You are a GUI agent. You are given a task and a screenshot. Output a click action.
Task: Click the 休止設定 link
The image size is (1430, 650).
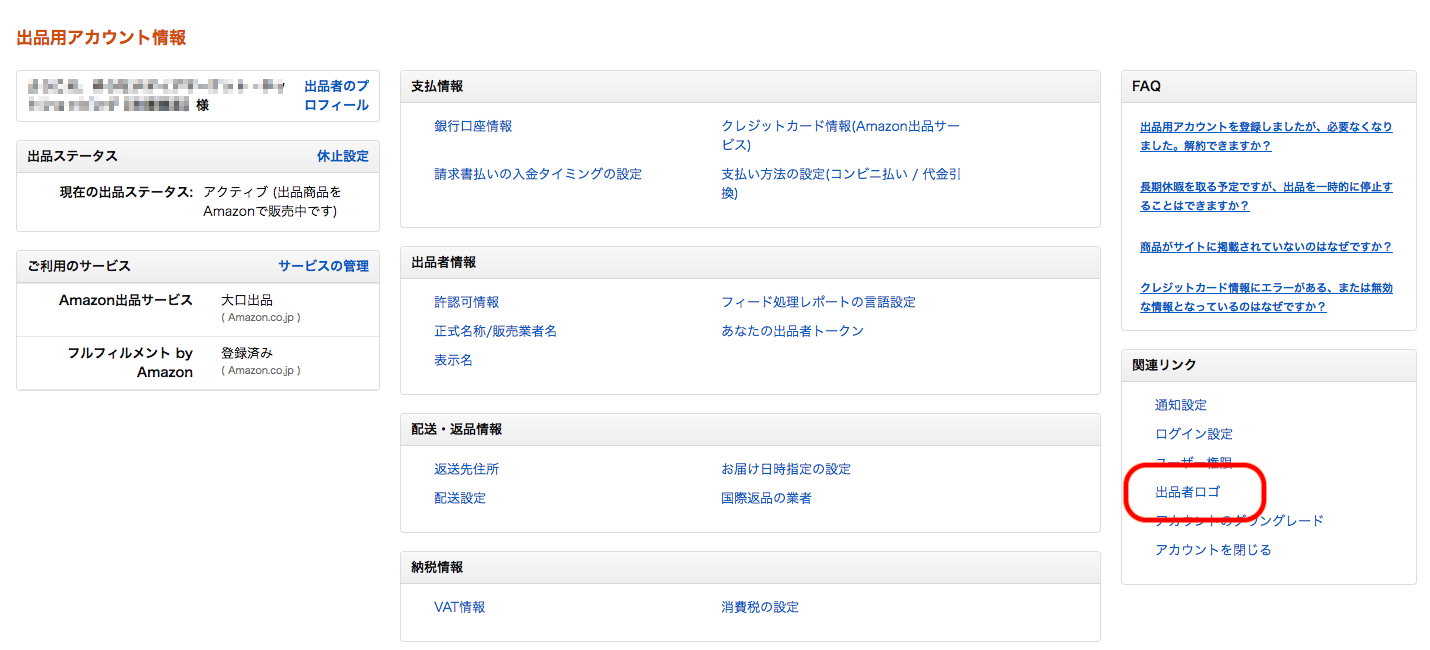[342, 156]
